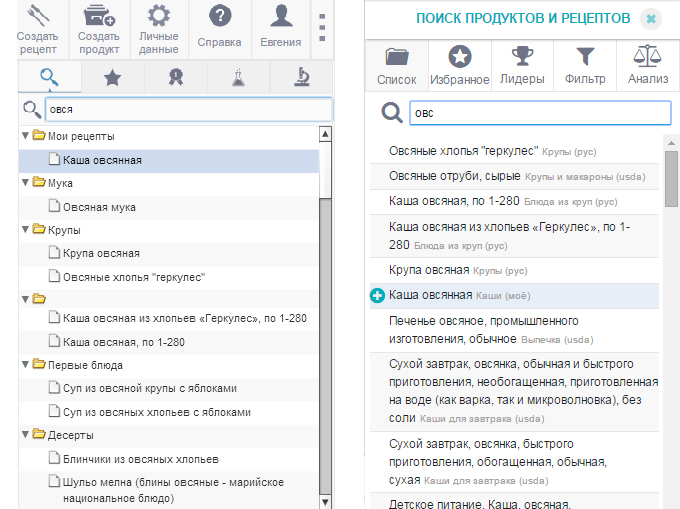
Task: Click the Создать продукт icon
Action: click(98, 18)
